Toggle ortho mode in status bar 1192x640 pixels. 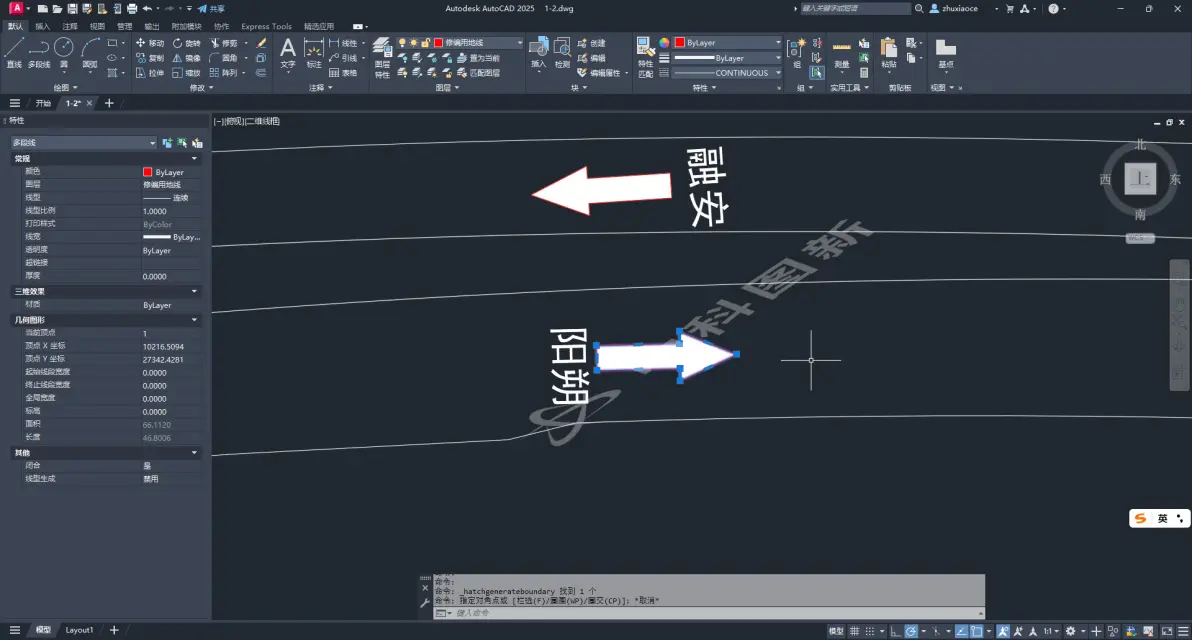(896, 631)
